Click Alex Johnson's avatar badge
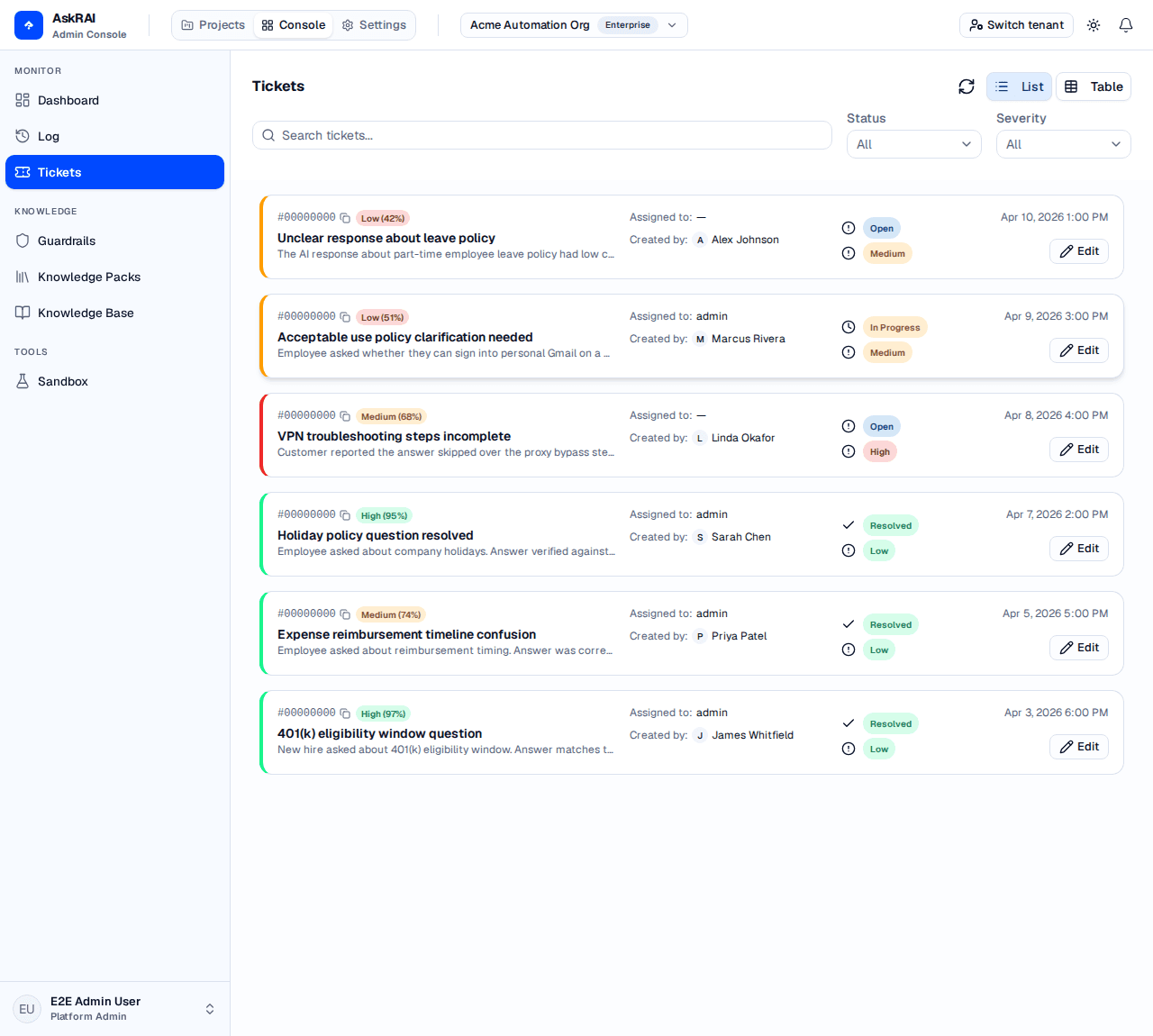Screen dimensions: 1153x1036 click(x=700, y=240)
